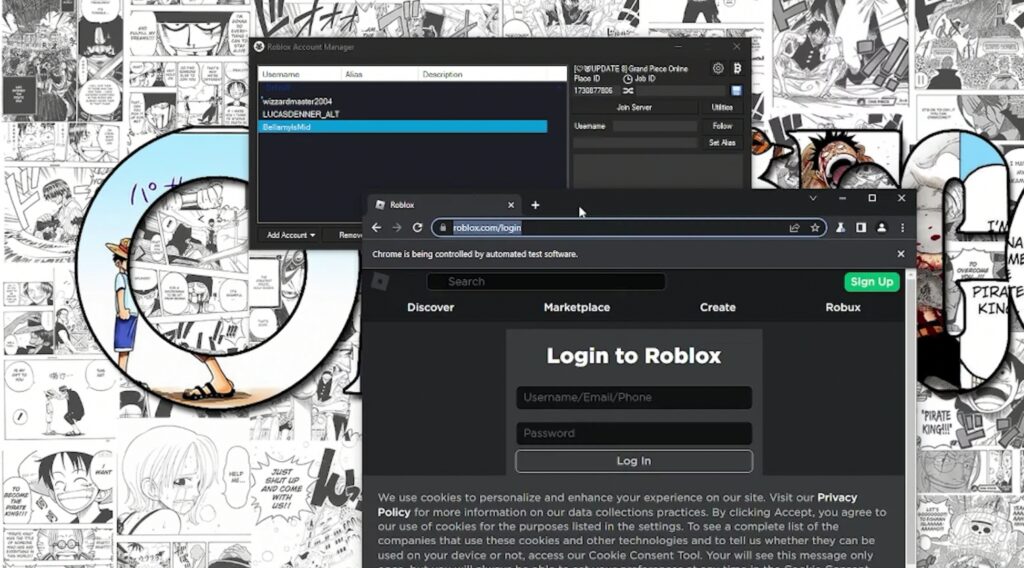The image size is (1024, 568).
Task: Click the Follow button
Action: point(722,125)
